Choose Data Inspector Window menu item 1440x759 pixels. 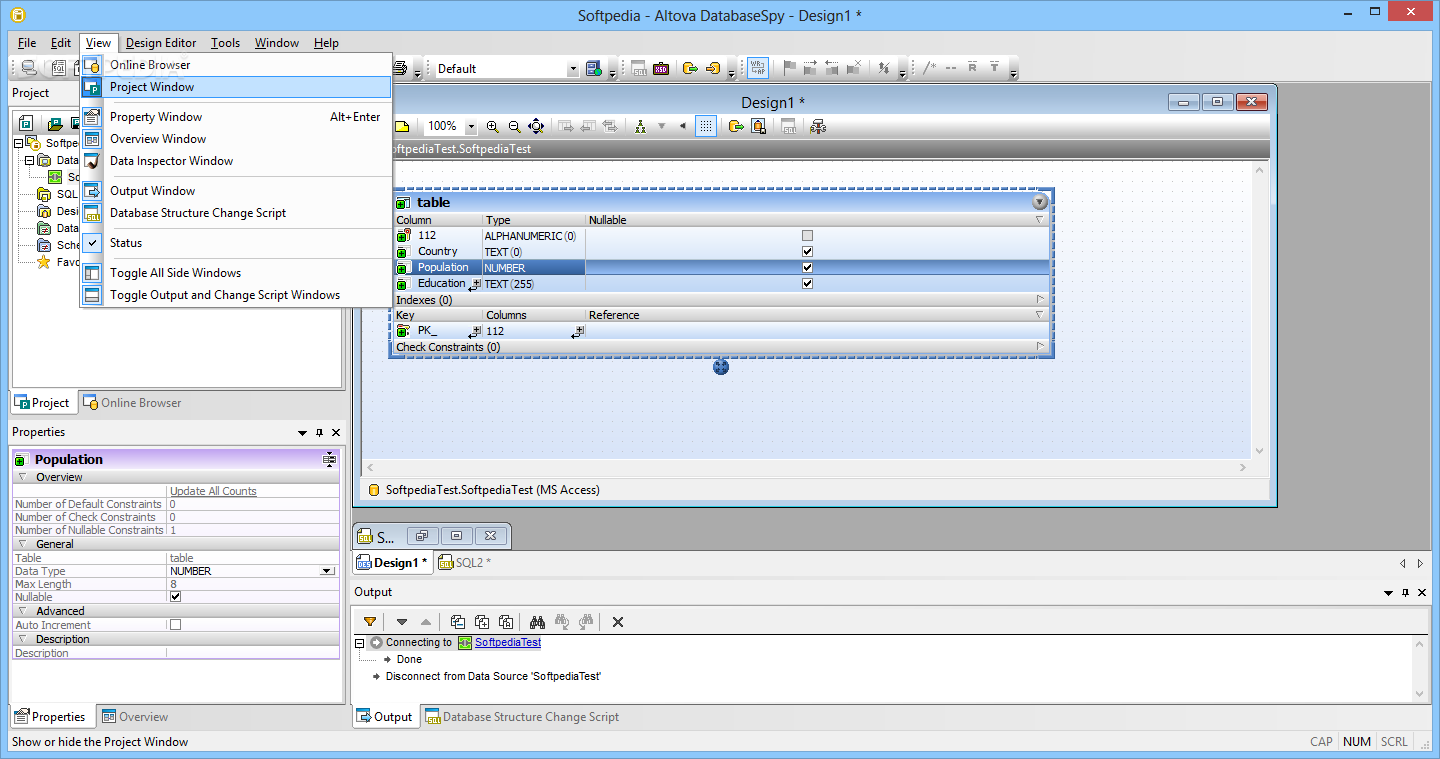(236, 161)
